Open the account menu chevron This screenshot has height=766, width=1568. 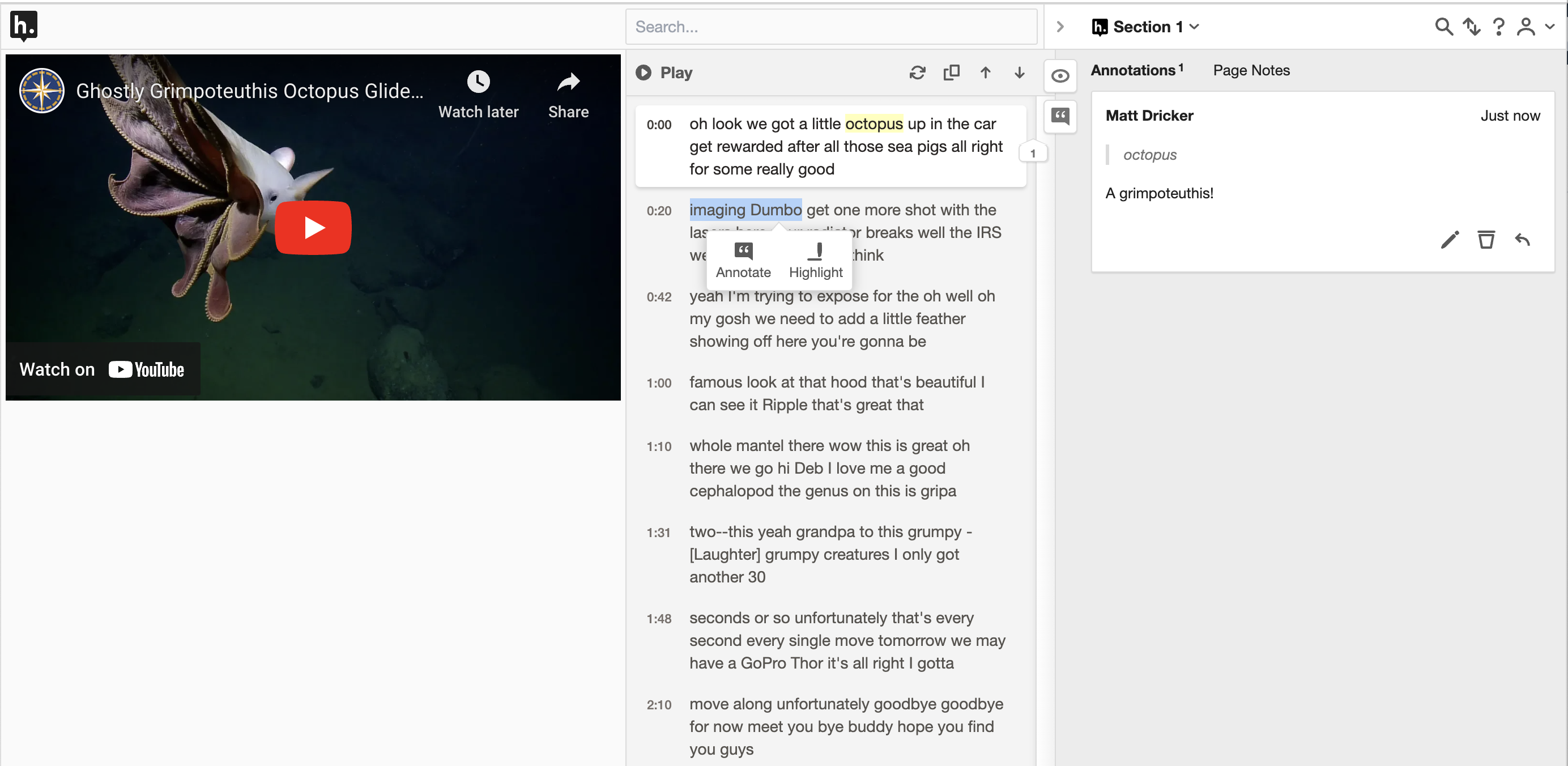pyautogui.click(x=1549, y=27)
